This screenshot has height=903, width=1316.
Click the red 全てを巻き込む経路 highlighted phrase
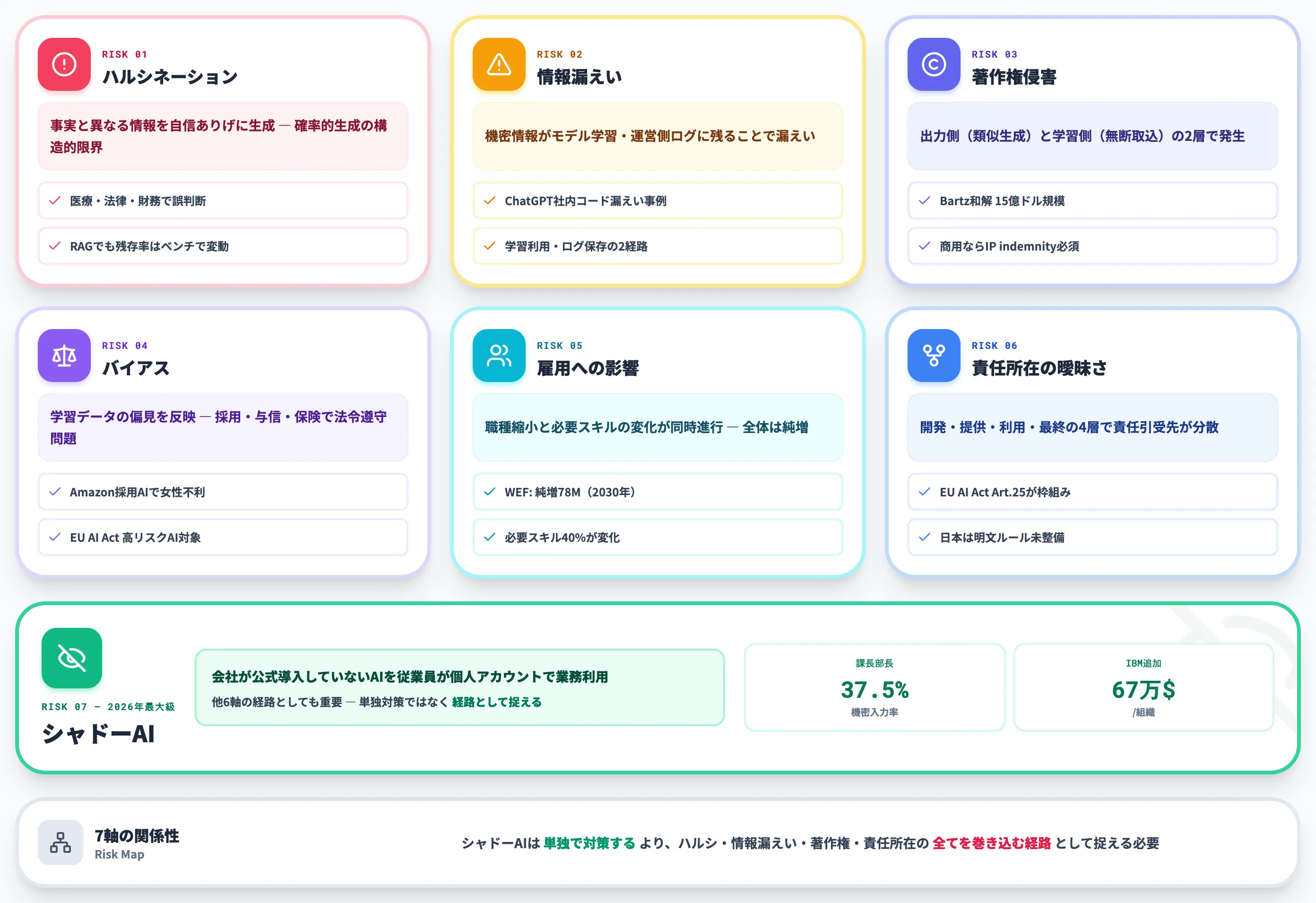992,843
